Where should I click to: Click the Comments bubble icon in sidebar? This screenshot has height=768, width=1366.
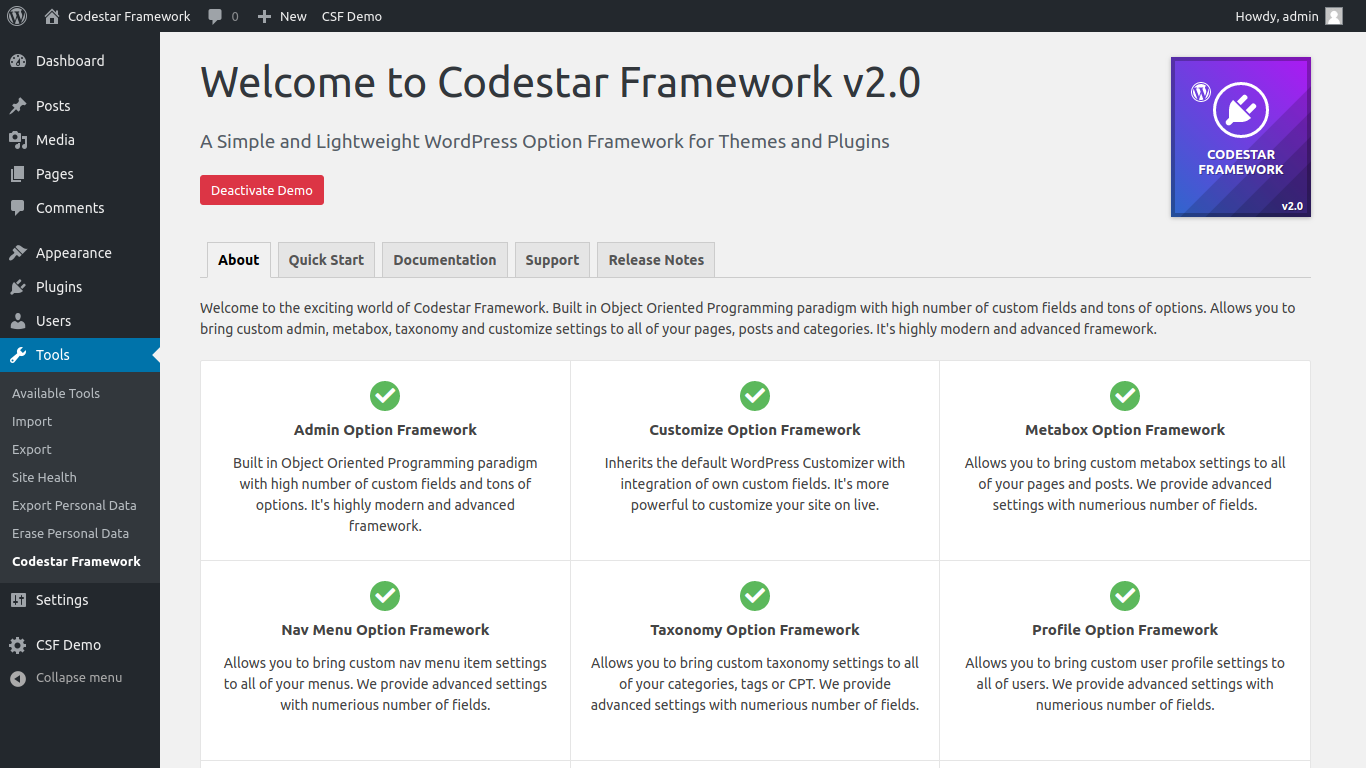click(x=18, y=208)
